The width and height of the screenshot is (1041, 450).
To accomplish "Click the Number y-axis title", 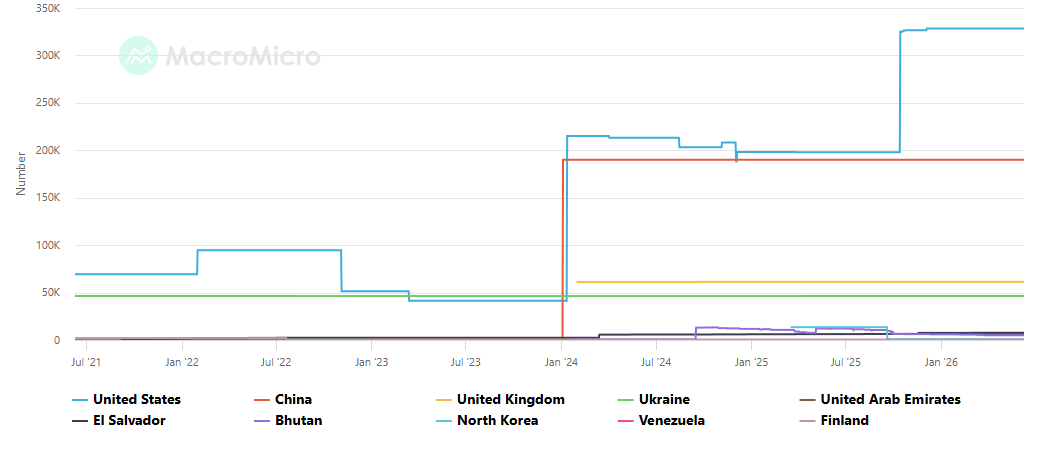I will tap(21, 173).
